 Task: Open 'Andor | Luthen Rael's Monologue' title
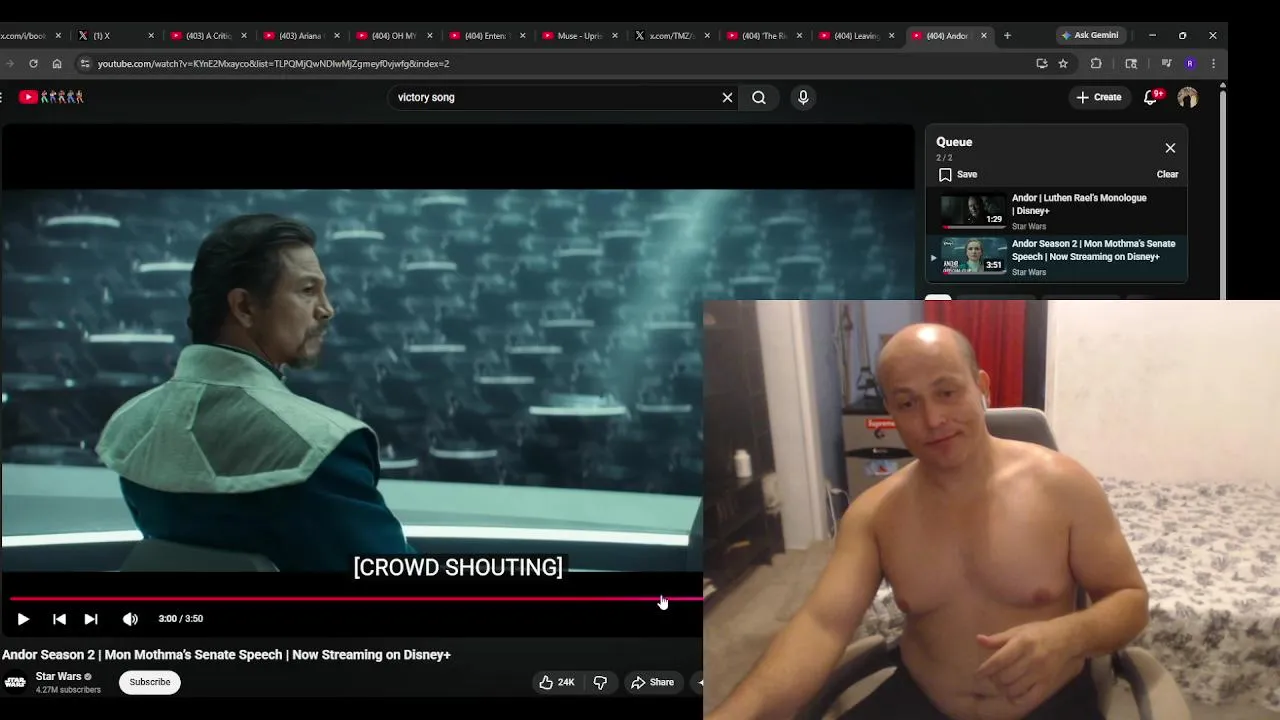(1079, 204)
